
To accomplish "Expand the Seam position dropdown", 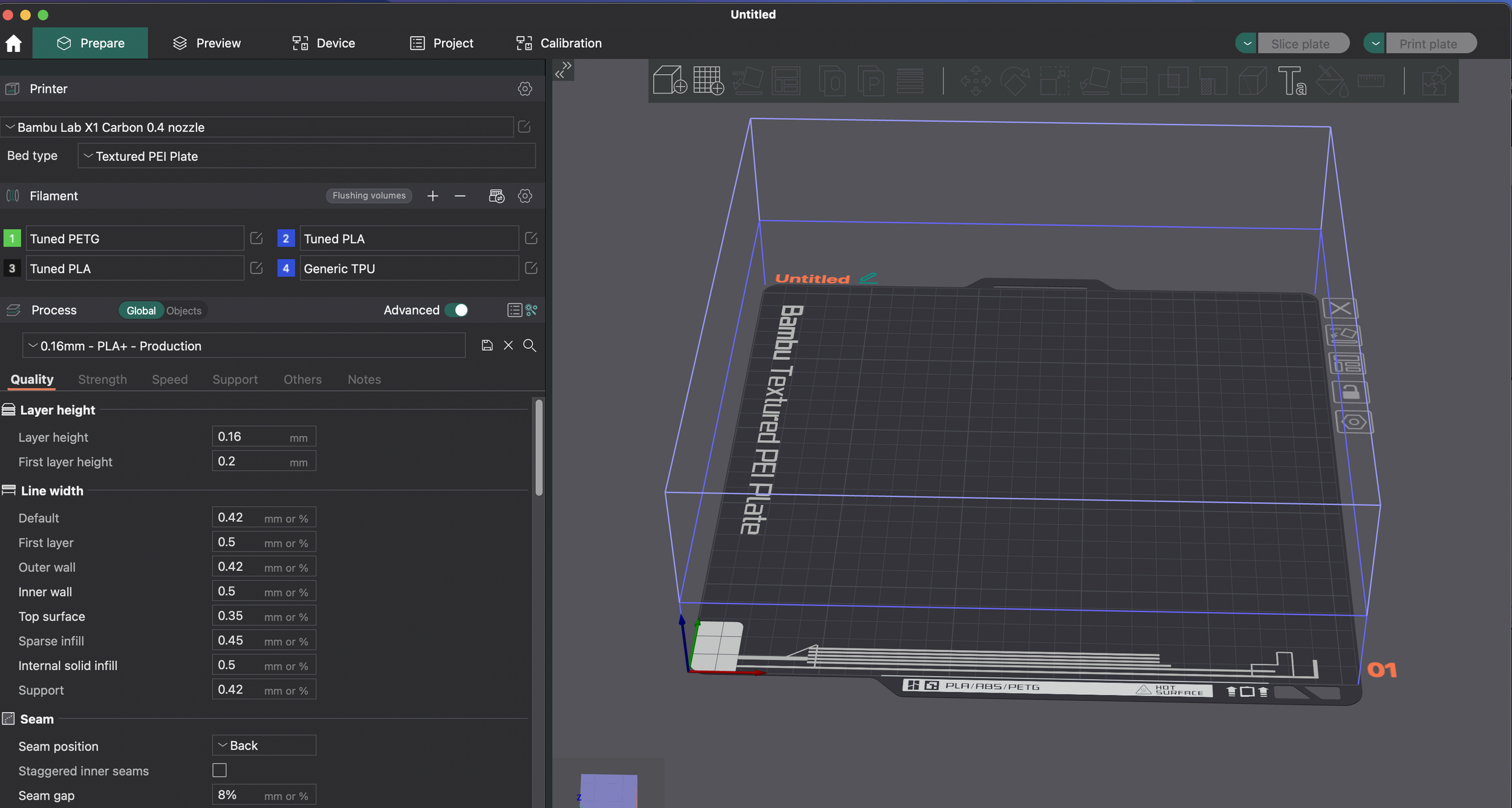I will [x=264, y=745].
